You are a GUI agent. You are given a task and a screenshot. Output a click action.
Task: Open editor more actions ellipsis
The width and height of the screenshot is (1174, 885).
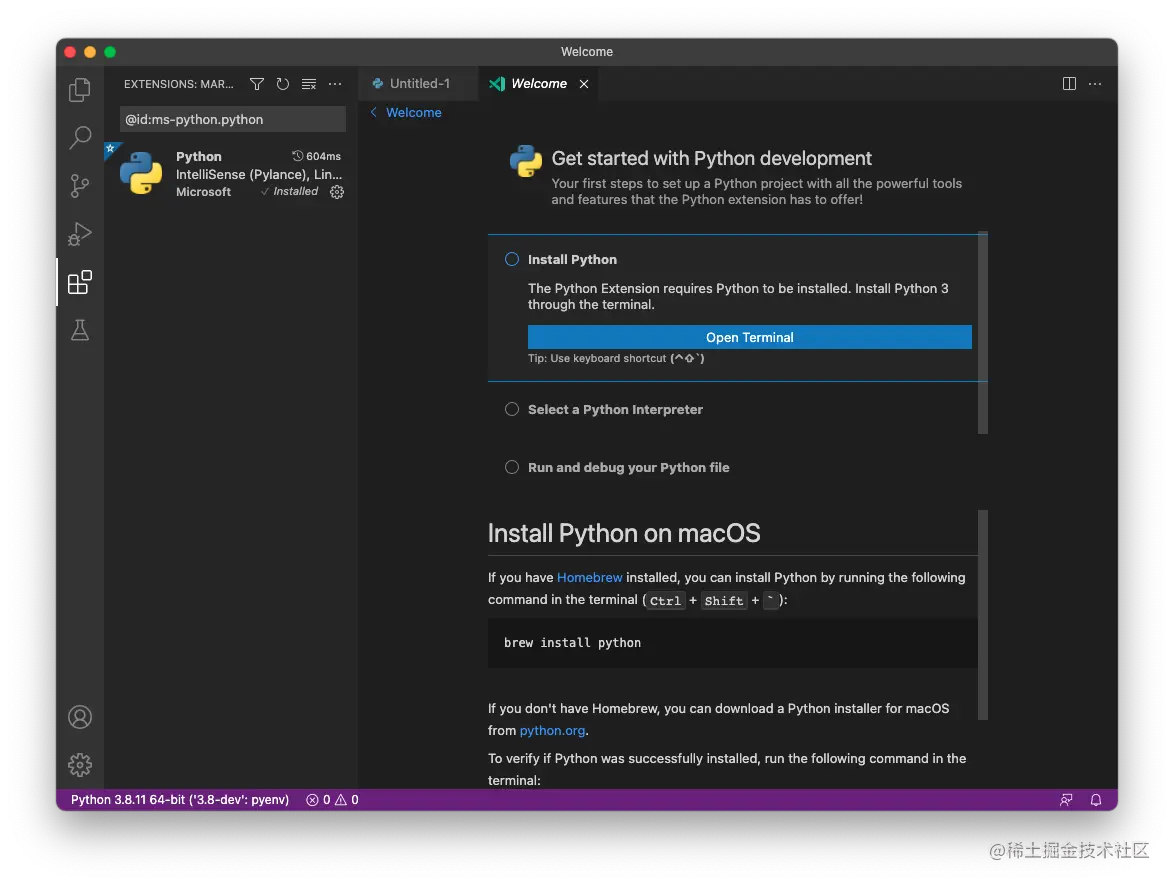(x=1095, y=84)
